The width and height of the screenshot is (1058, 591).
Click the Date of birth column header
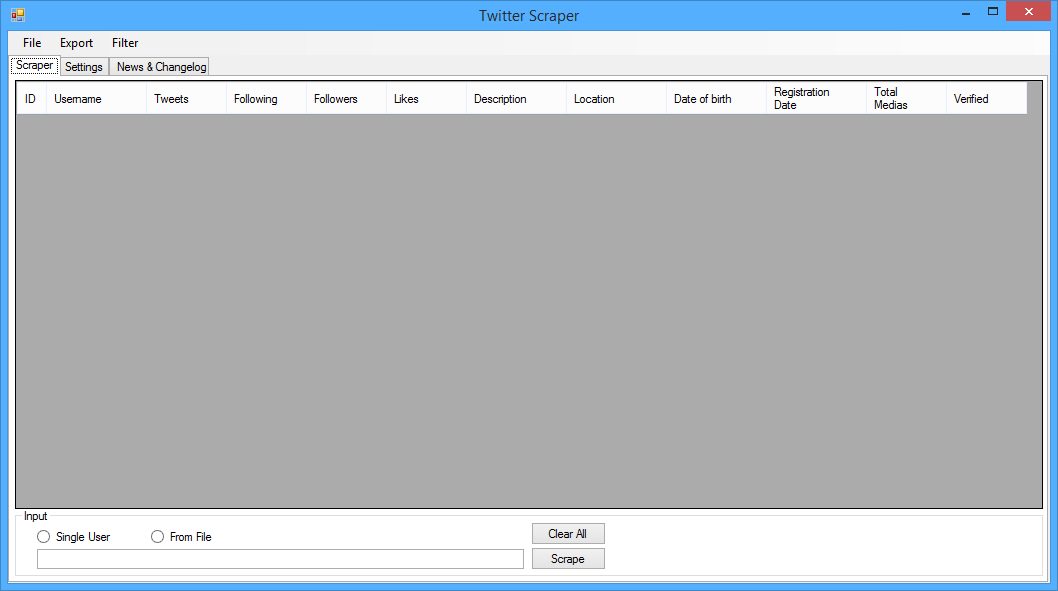coord(715,98)
